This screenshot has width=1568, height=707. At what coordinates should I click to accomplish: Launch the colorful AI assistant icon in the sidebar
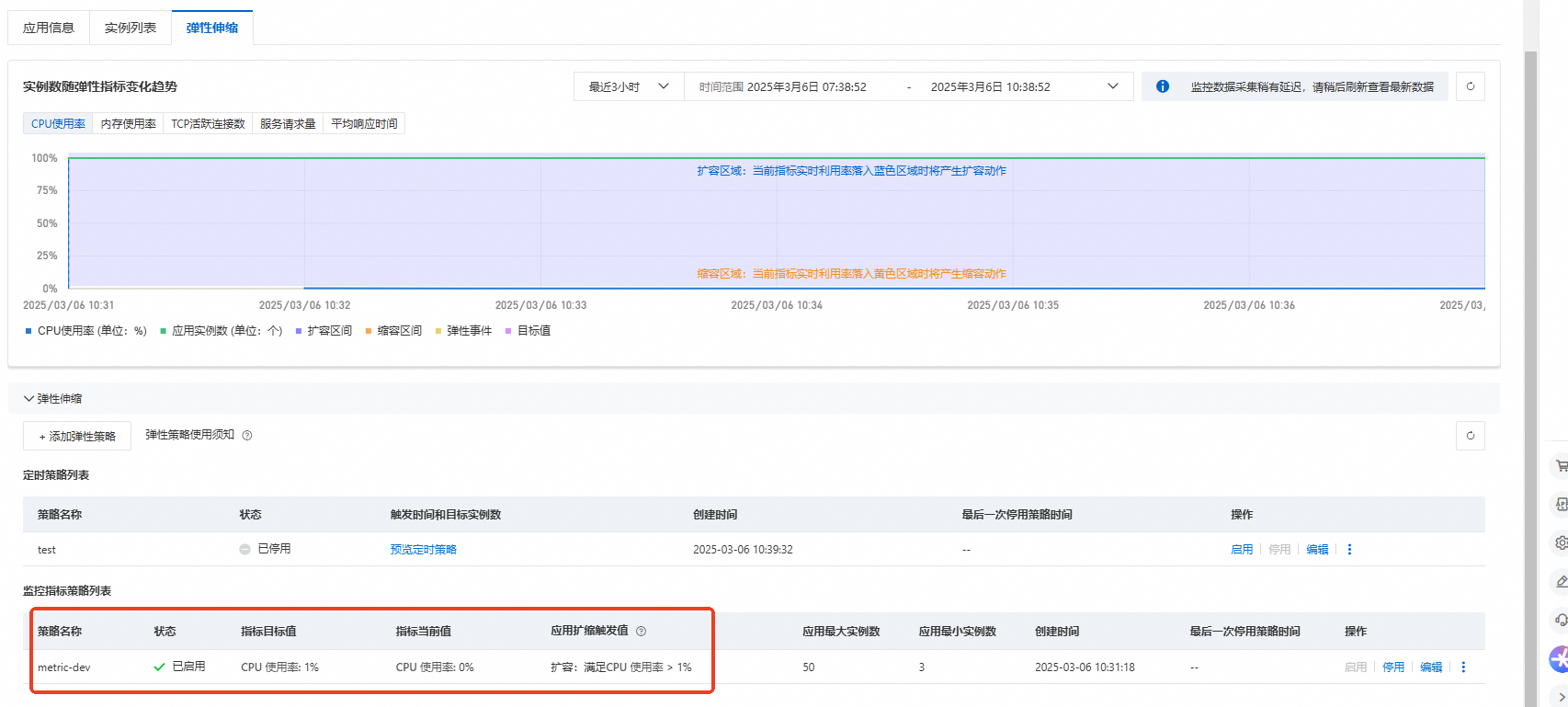point(1559,658)
